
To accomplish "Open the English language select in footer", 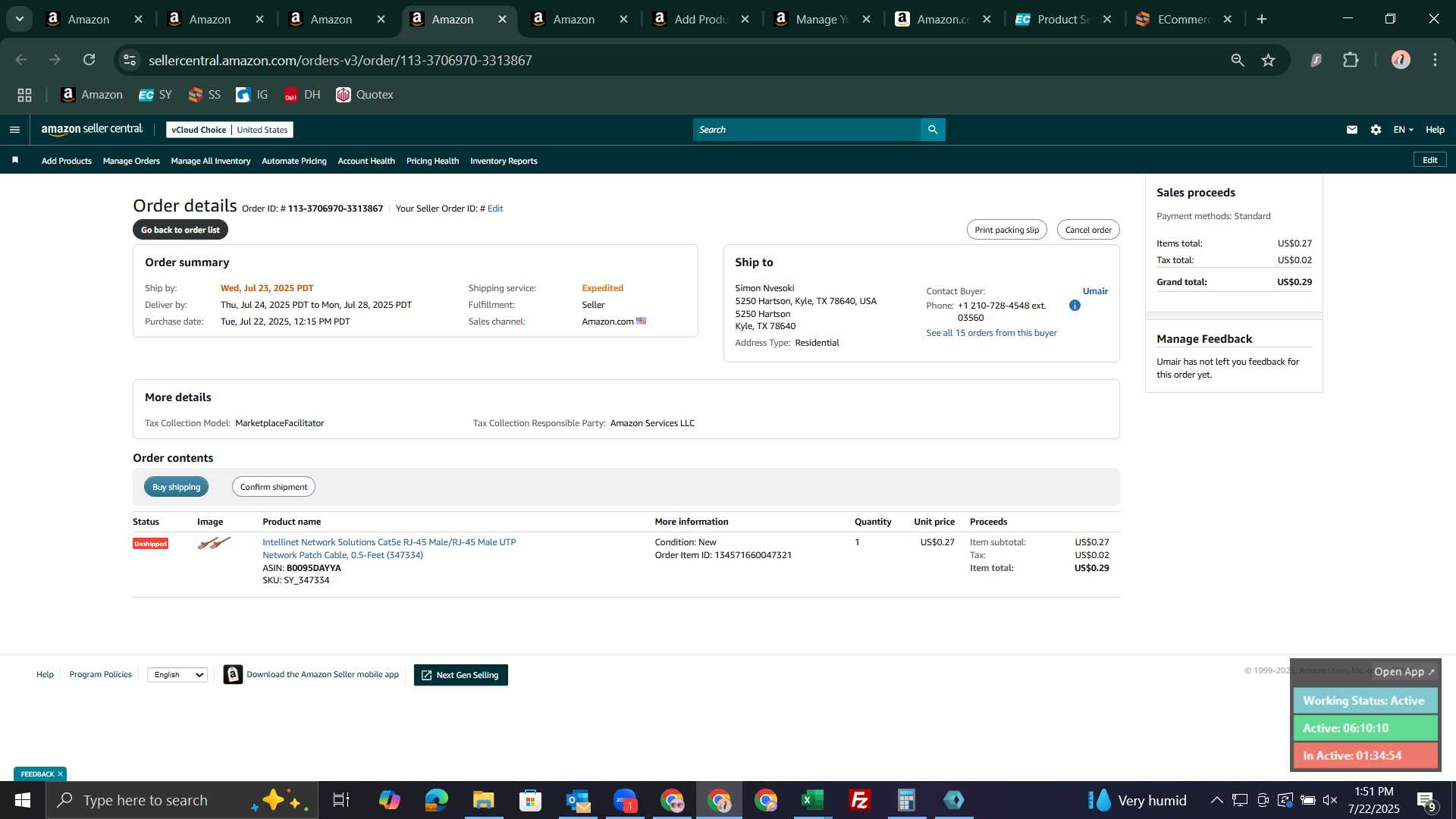I will tap(177, 675).
